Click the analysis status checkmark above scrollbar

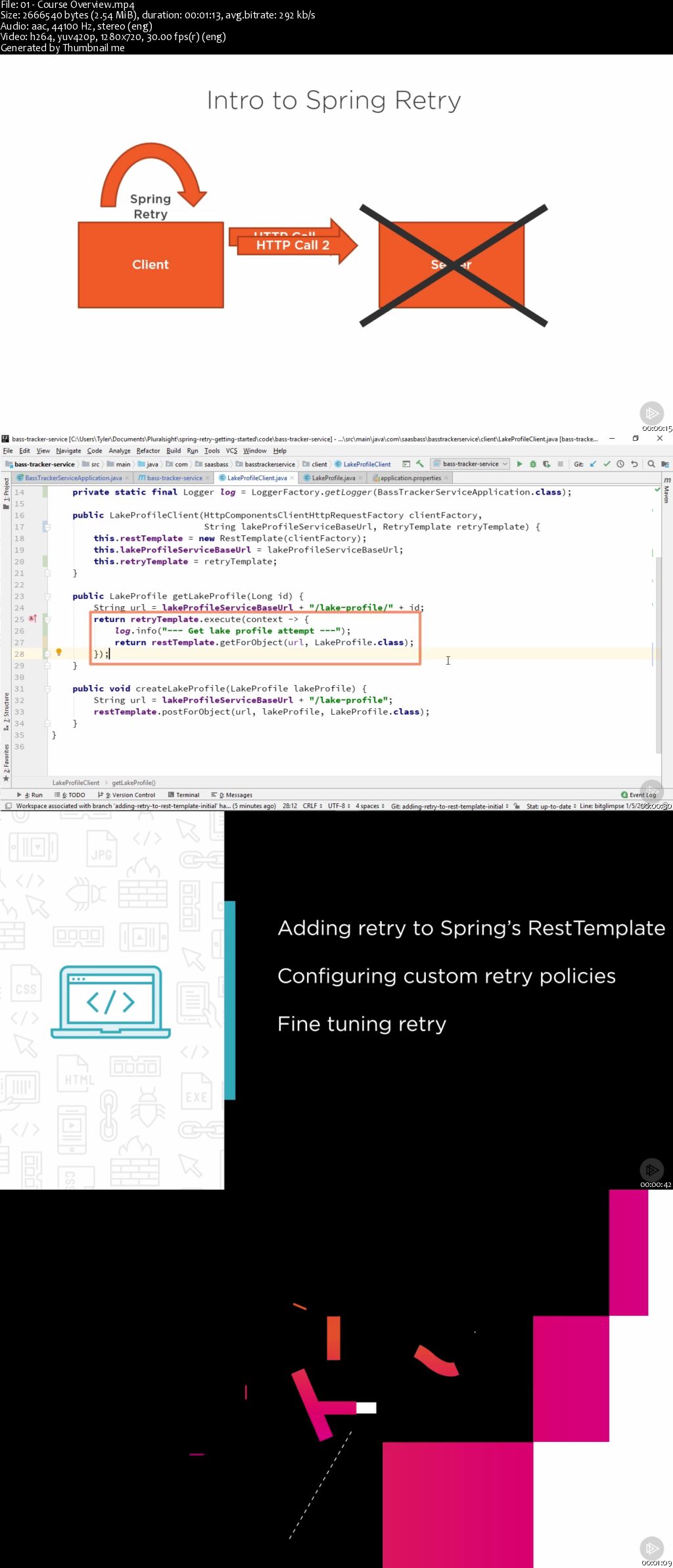(657, 490)
